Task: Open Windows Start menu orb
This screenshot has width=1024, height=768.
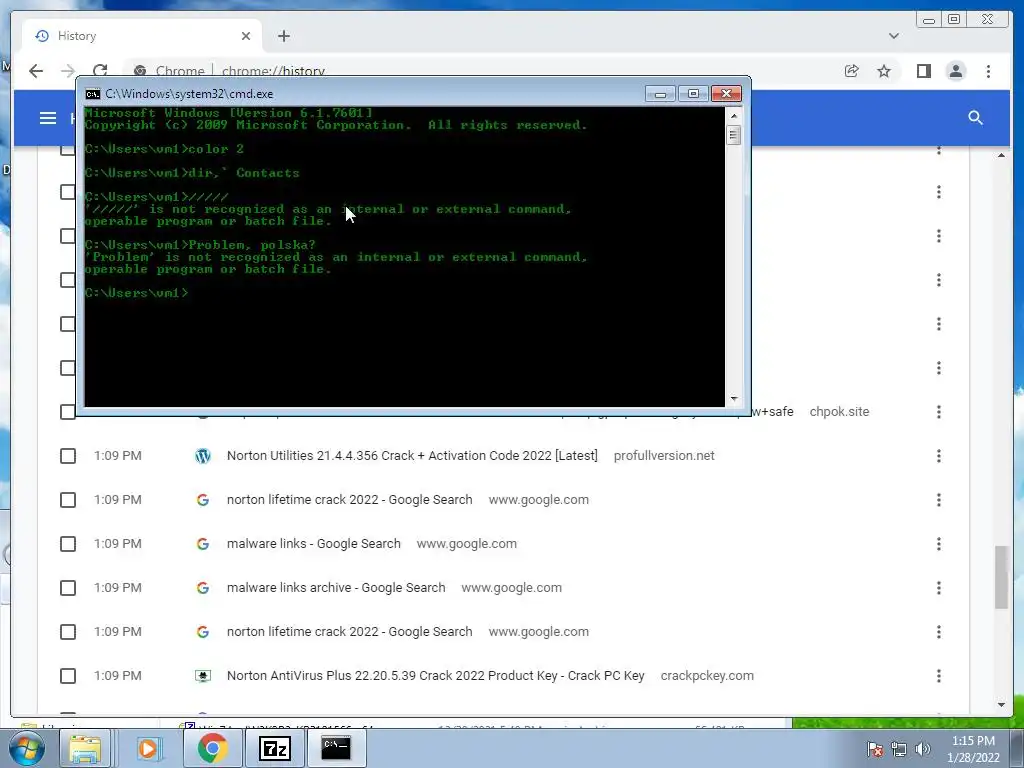Action: pos(26,748)
